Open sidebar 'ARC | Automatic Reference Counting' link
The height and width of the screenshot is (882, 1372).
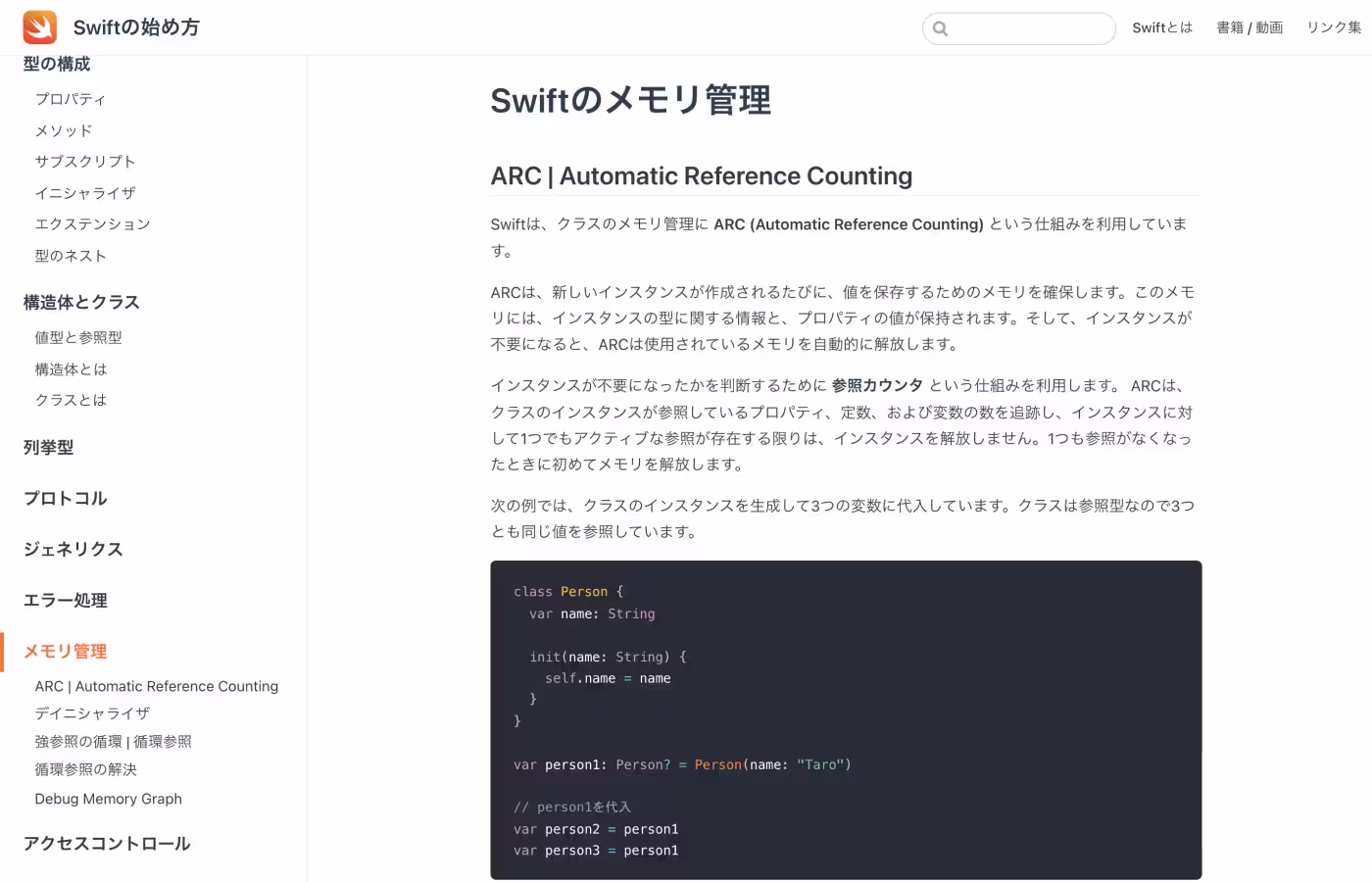click(157, 686)
